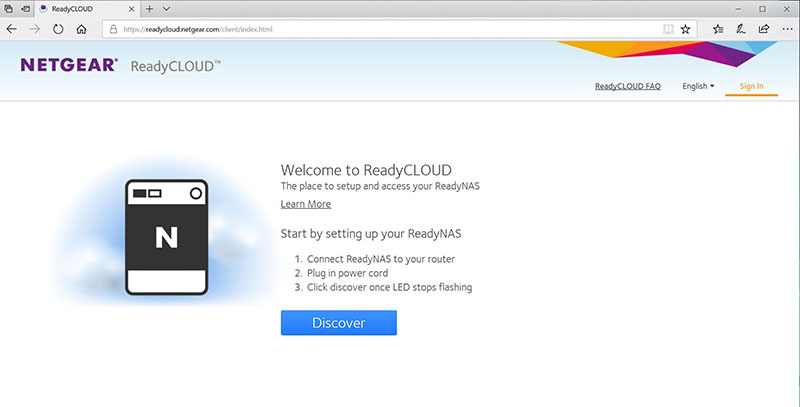Open the tabs you've set aside icon
Image resolution: width=800 pixels, height=407 pixels.
click(9, 9)
